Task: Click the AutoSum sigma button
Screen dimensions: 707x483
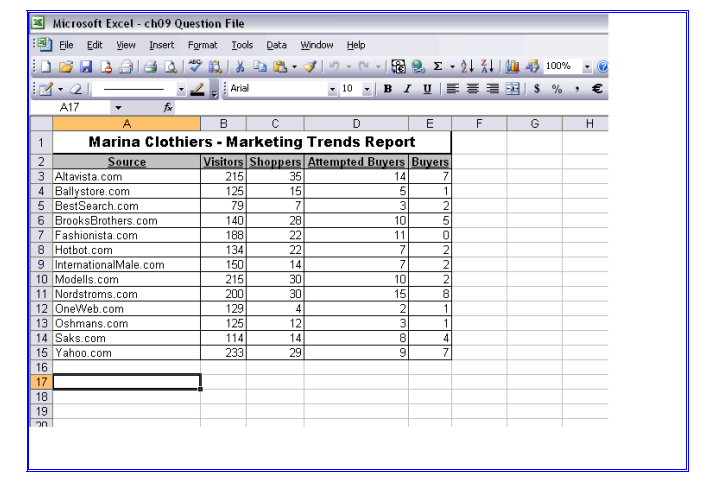Action: coord(437,66)
